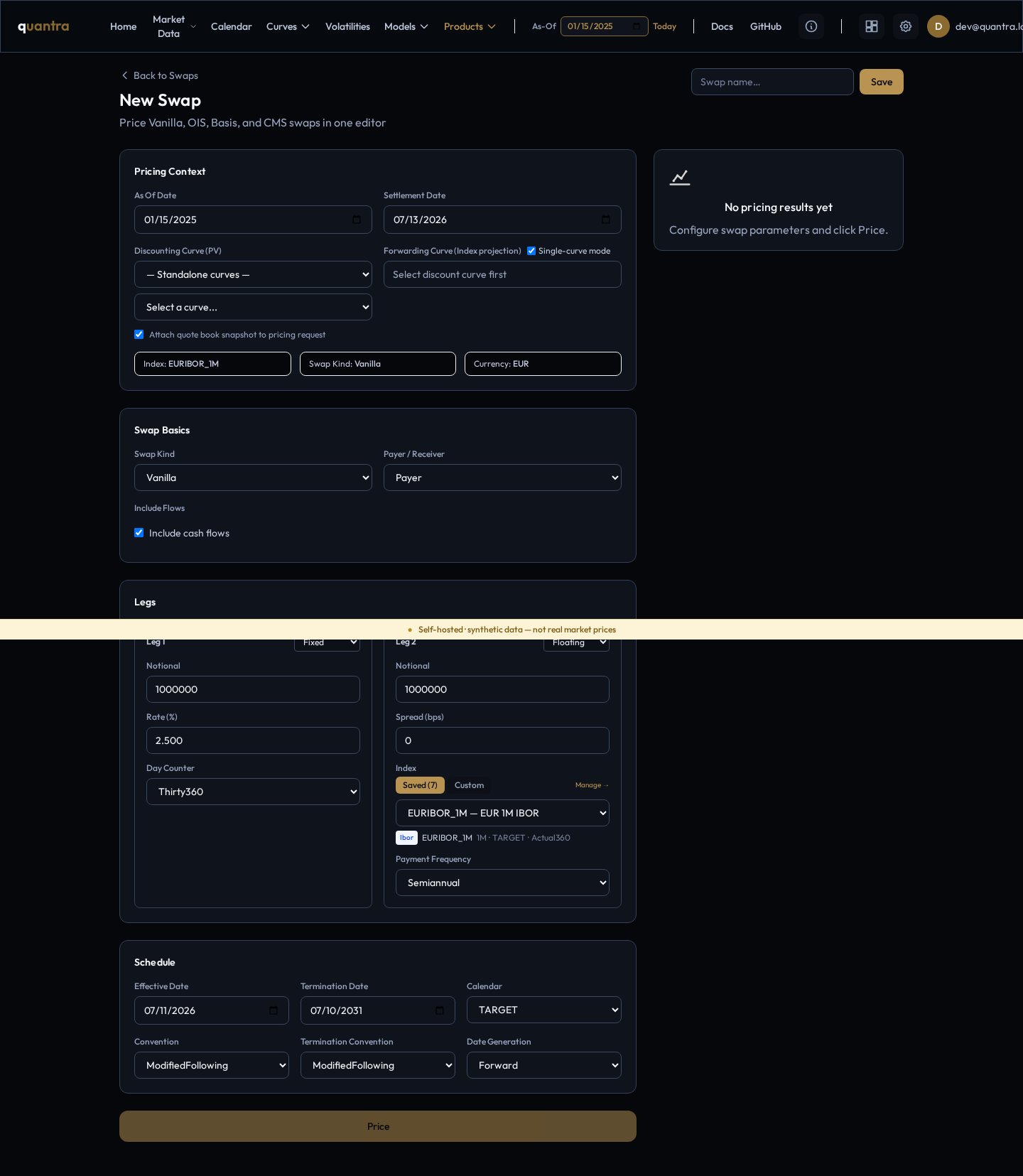Click the Leg 2 Notional input
This screenshot has height=1176, width=1023.
pos(502,689)
